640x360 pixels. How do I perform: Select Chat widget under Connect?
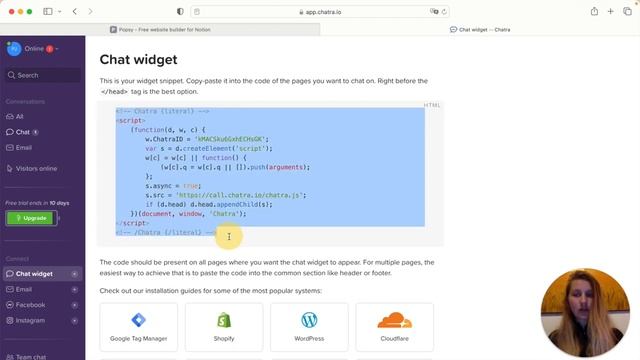pyautogui.click(x=42, y=273)
